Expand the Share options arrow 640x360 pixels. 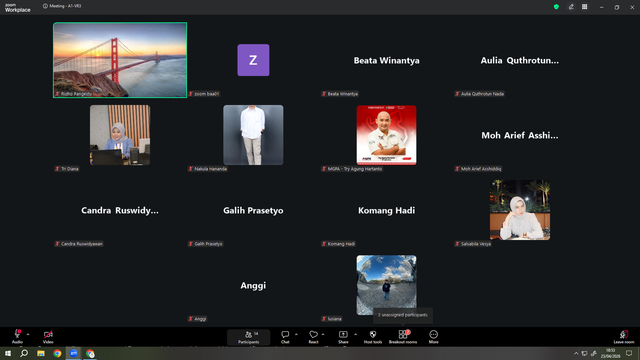[x=355, y=335]
